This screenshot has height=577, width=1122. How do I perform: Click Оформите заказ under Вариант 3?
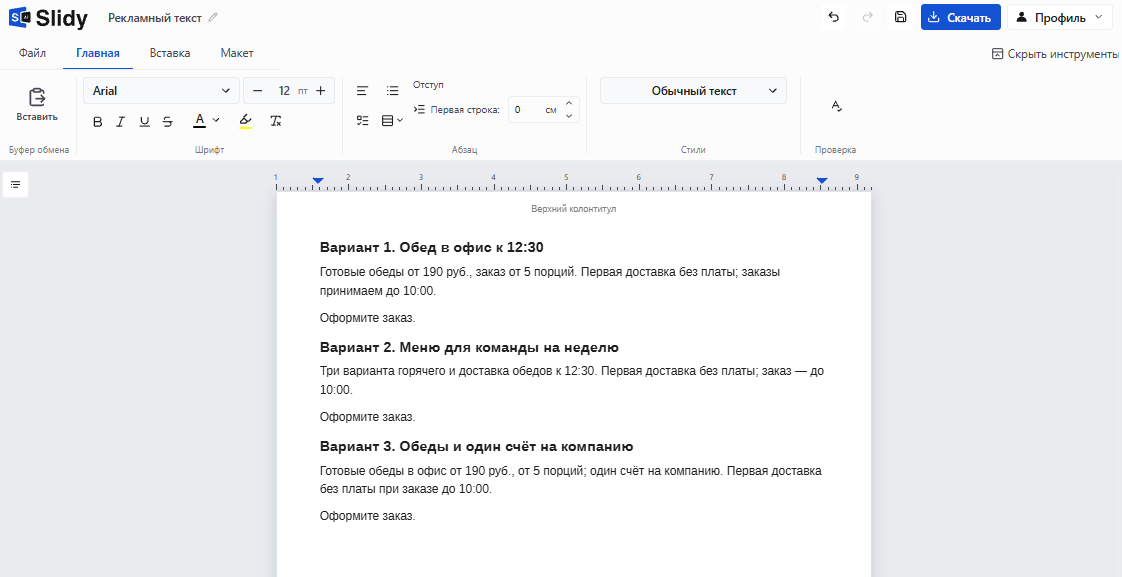pos(367,516)
